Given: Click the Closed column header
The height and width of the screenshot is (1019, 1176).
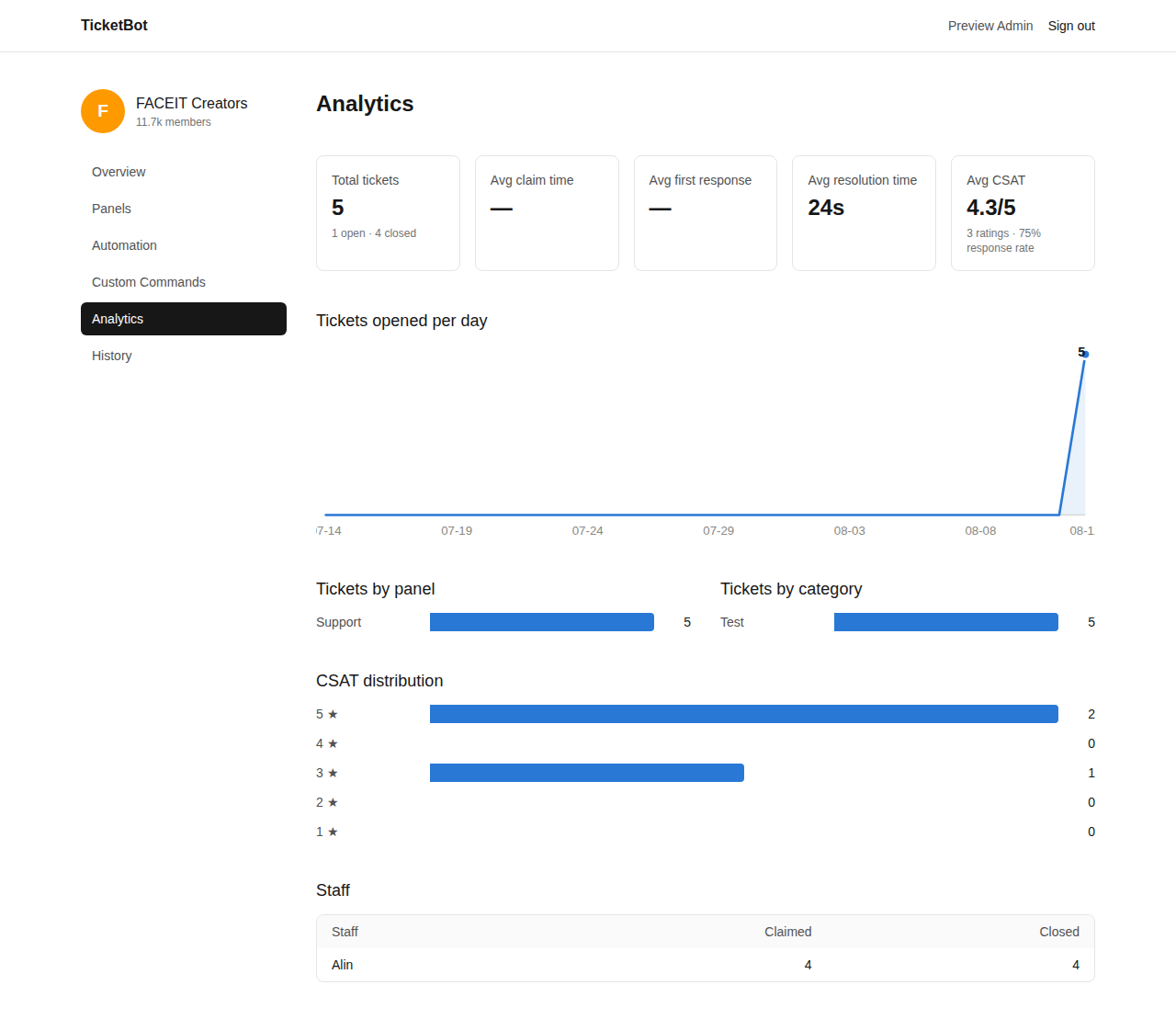Looking at the screenshot, I should tap(1059, 932).
